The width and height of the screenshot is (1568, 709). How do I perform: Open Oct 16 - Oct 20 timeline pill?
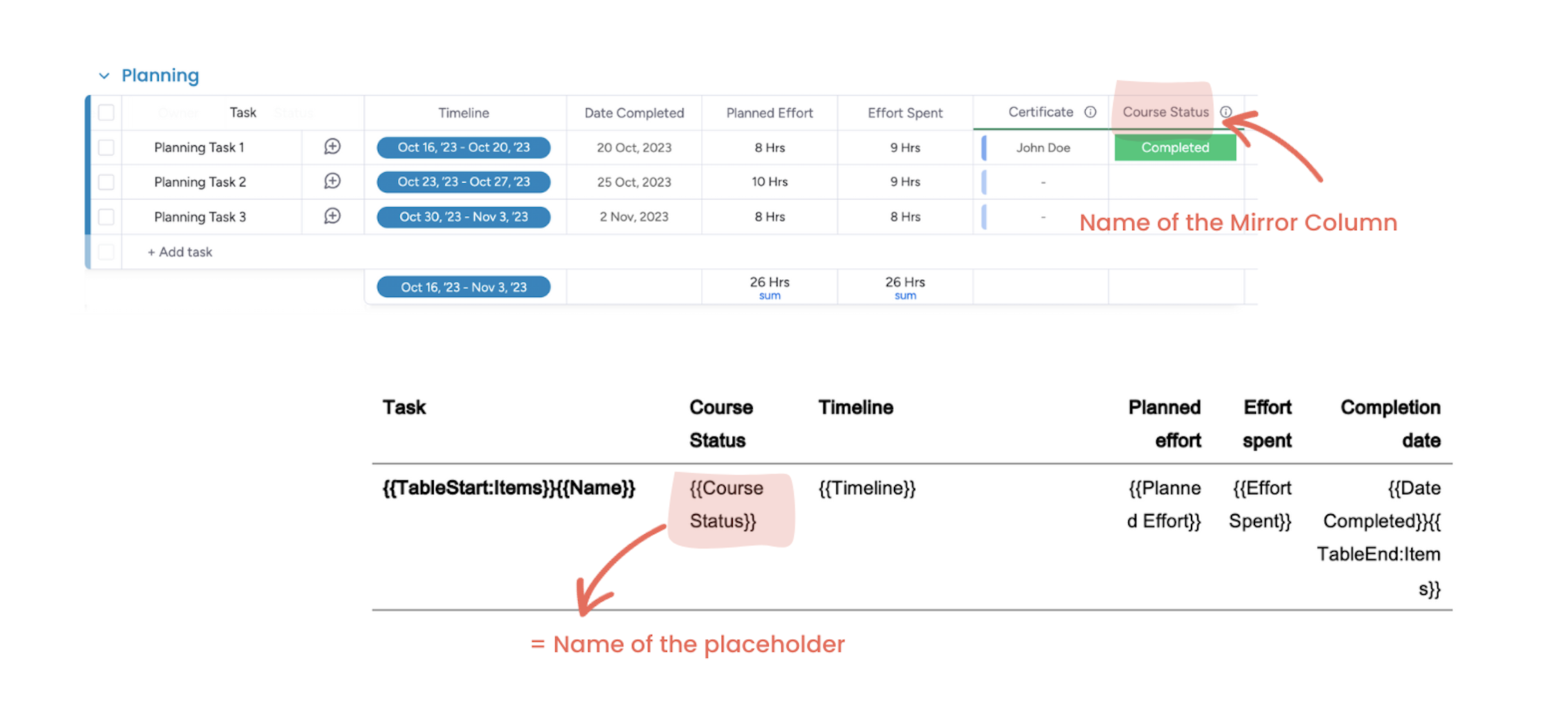[x=463, y=147]
